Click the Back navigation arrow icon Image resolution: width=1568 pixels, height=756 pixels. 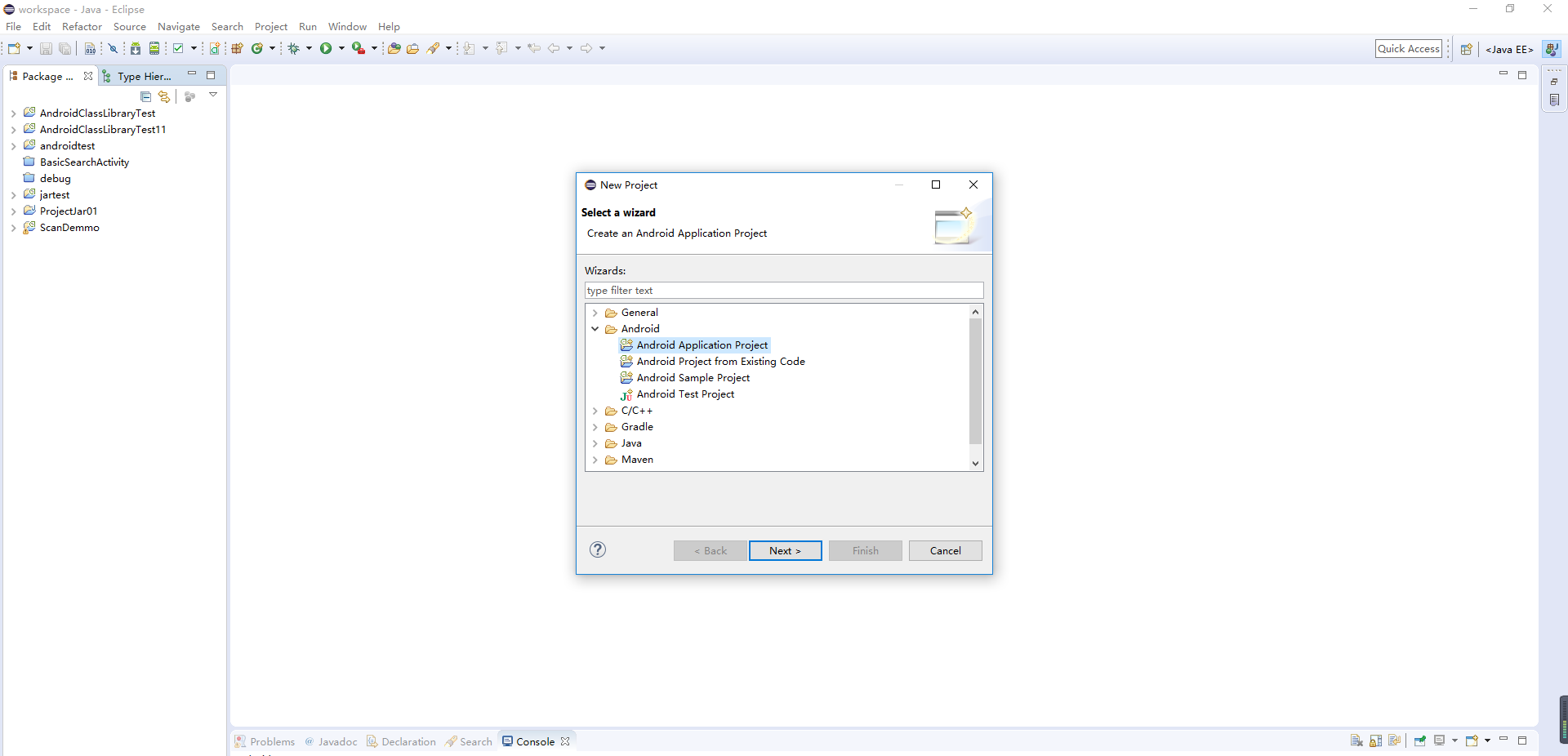click(x=554, y=49)
